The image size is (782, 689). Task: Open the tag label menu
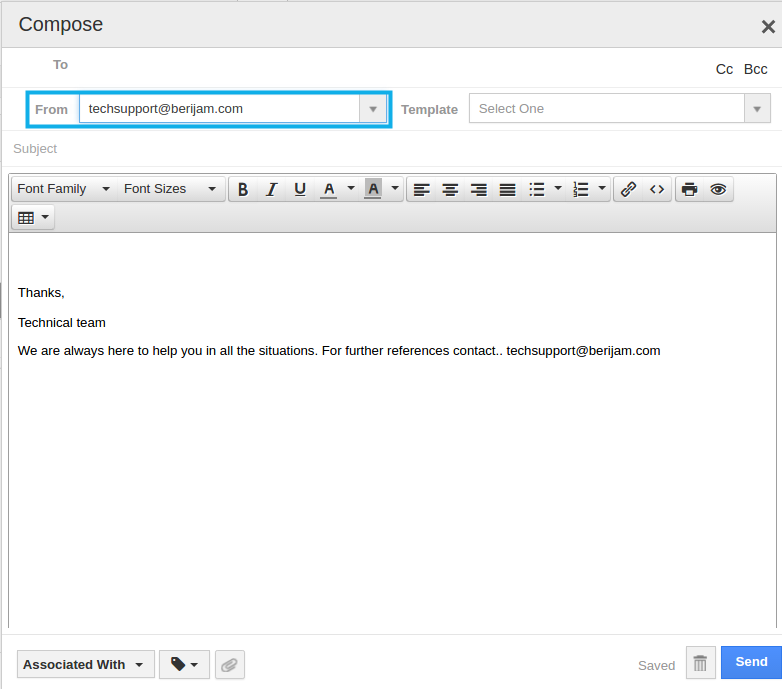tap(184, 665)
